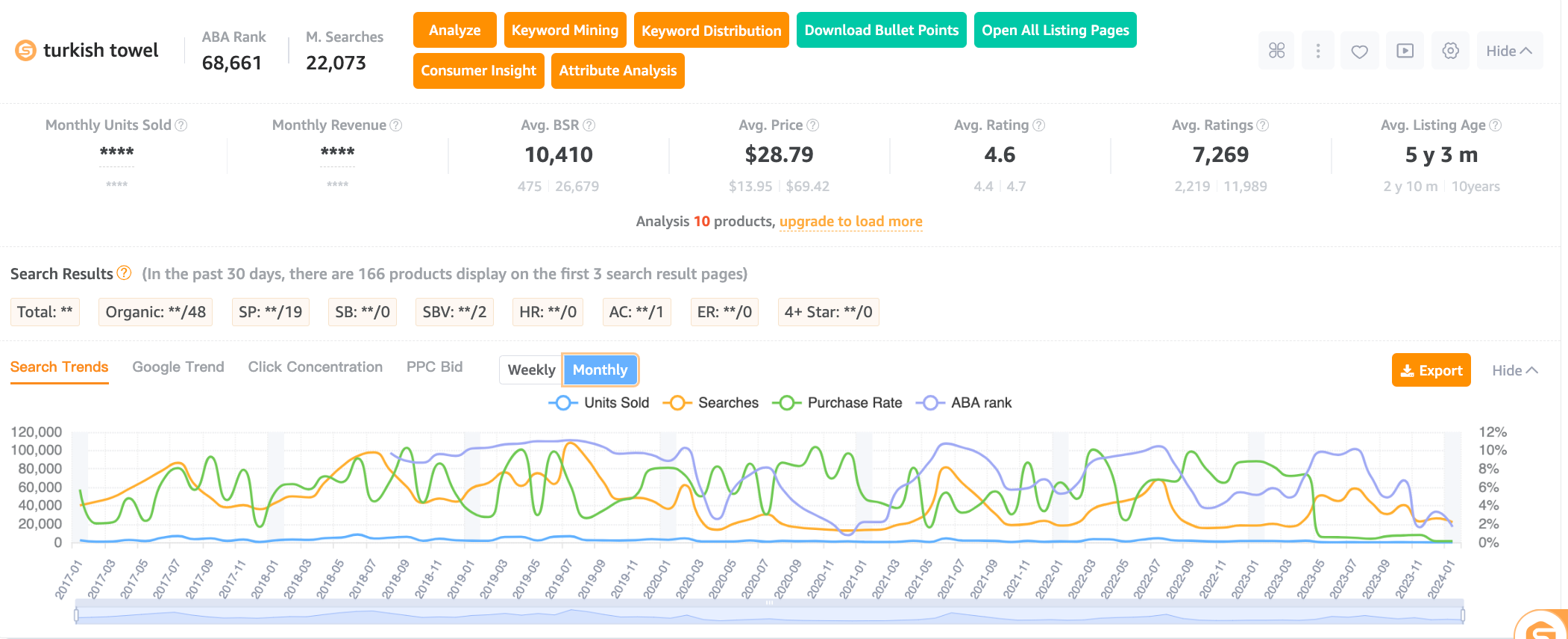
Task: Click help icon next to Search Results
Action: (x=124, y=273)
